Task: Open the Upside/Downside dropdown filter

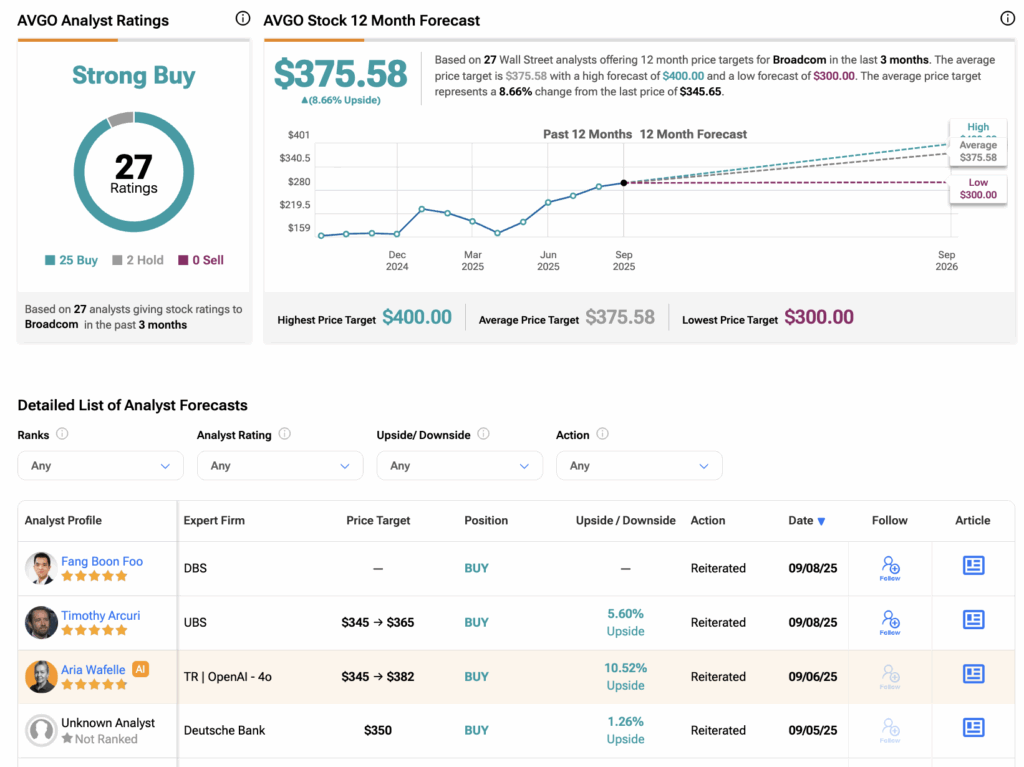Action: [459, 466]
